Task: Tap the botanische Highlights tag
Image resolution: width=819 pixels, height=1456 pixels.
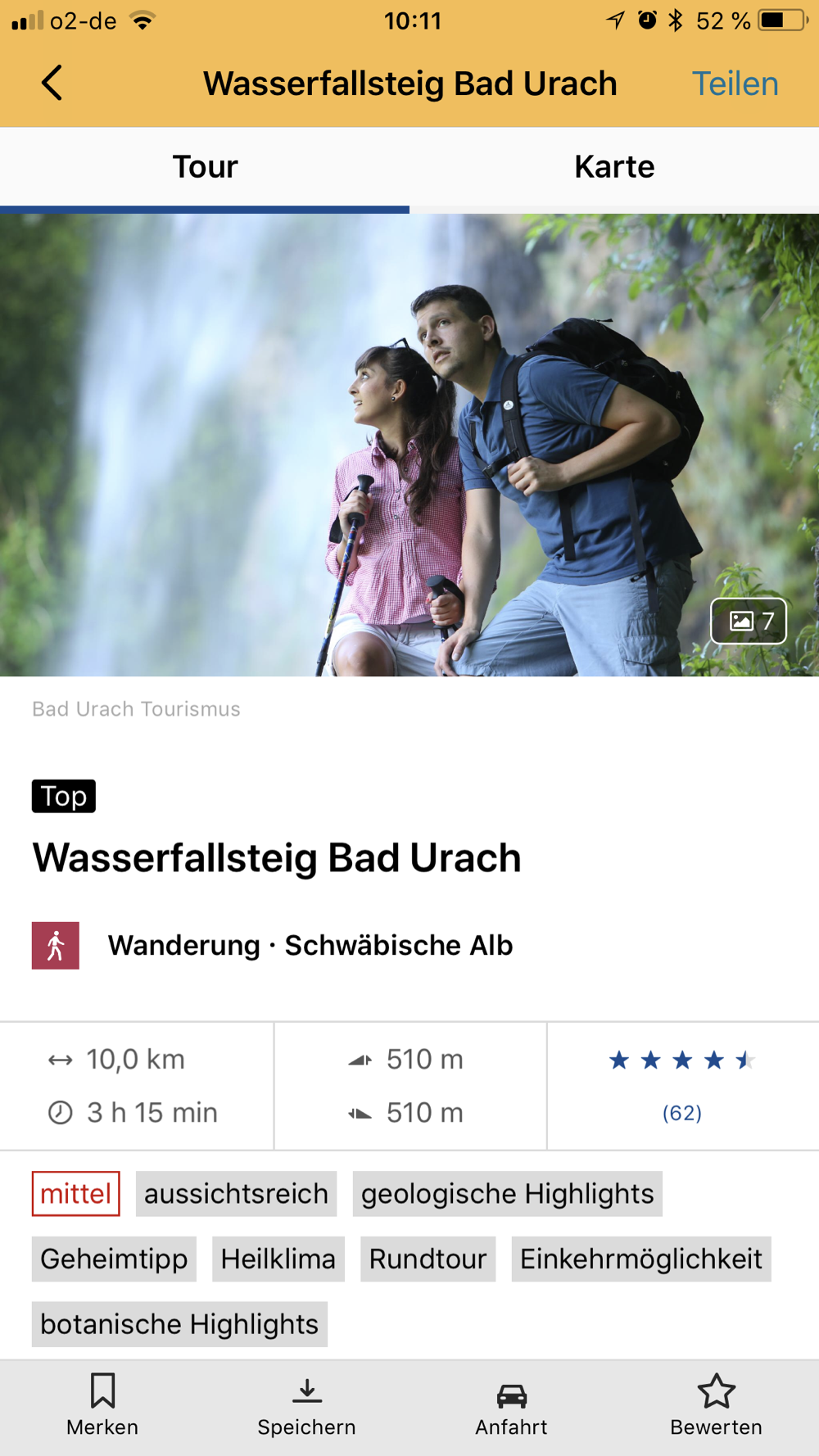Action: (179, 1324)
